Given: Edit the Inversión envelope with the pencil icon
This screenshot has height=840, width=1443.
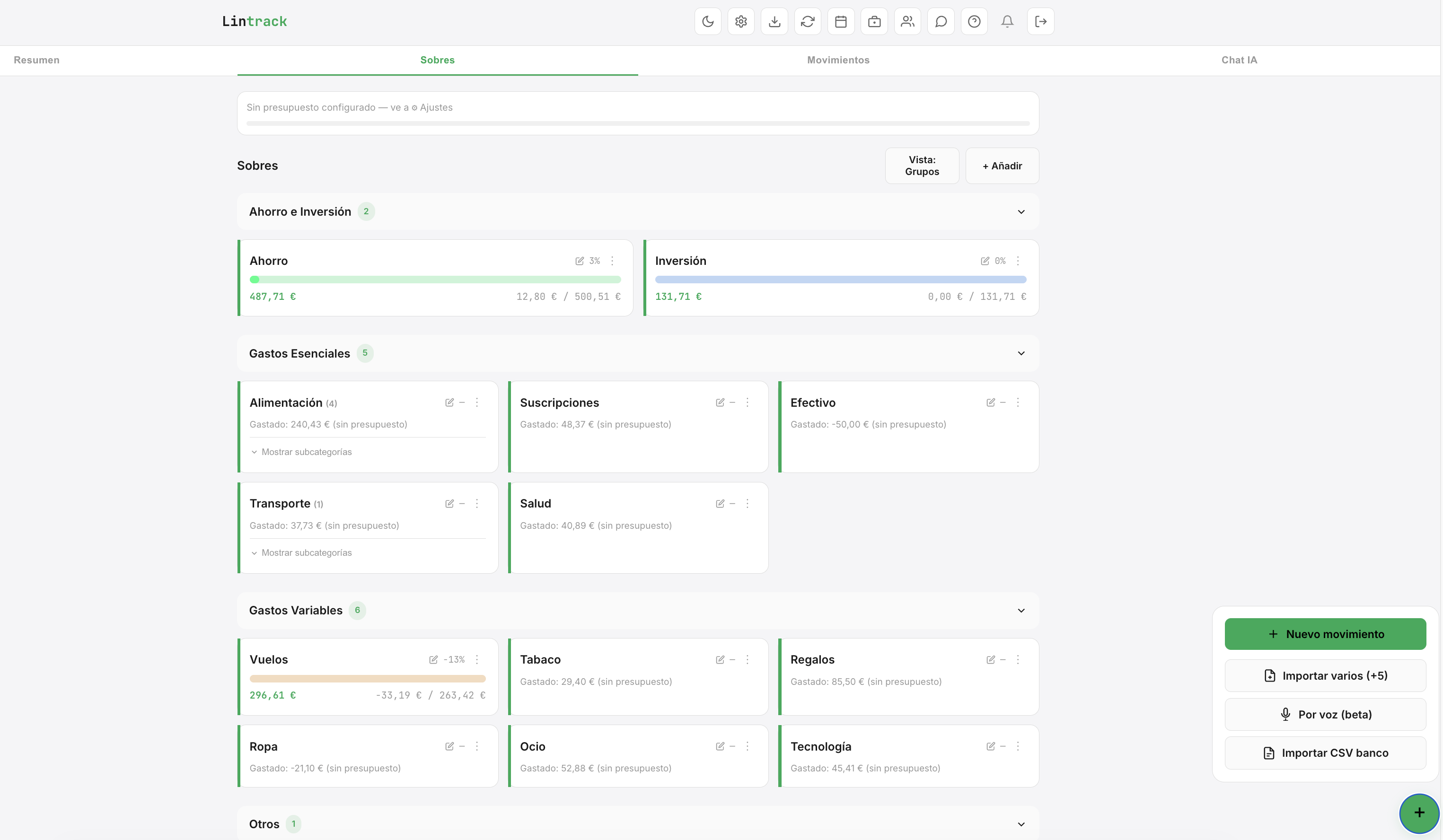Looking at the screenshot, I should [985, 261].
